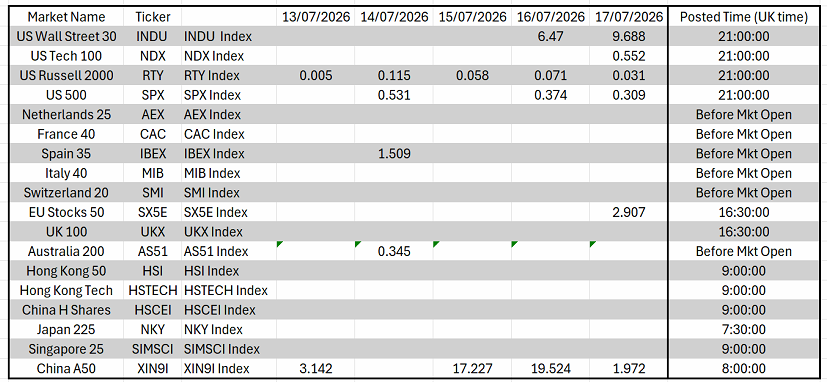
Task: Select the 'Singapore 25' cell
Action: (x=66, y=349)
